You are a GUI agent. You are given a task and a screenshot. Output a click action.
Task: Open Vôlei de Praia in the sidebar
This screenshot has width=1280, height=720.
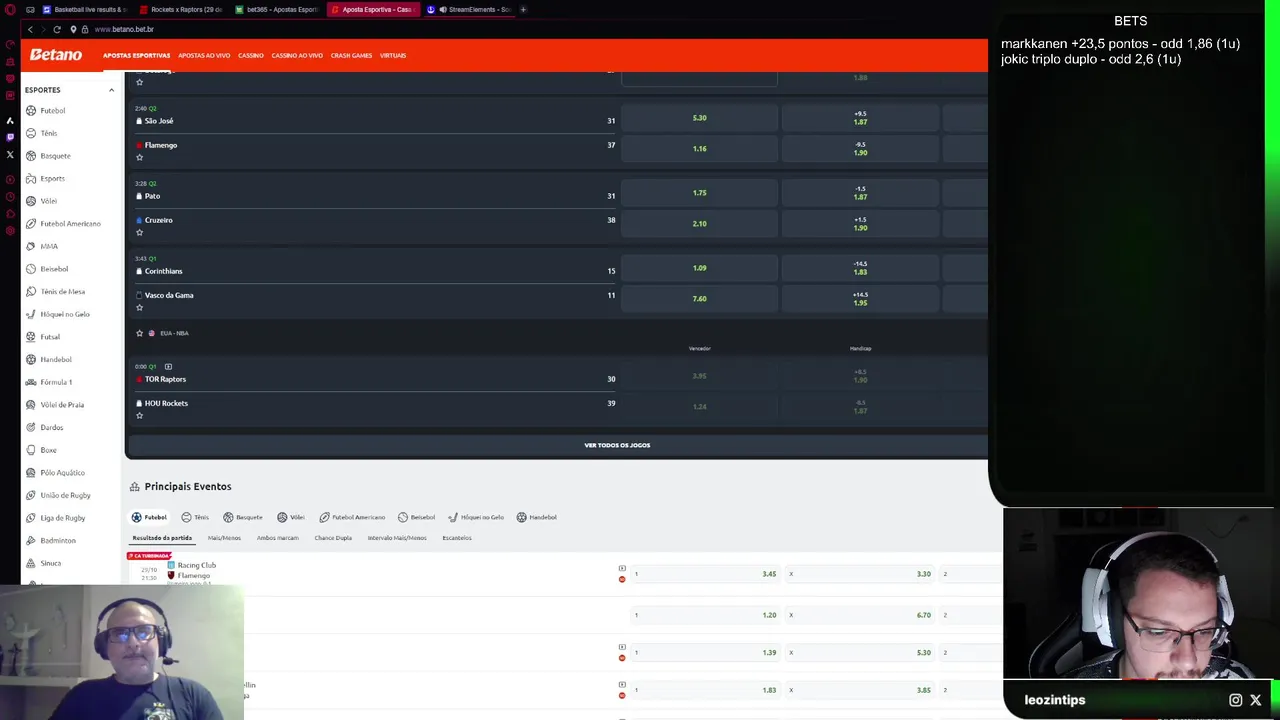click(62, 405)
